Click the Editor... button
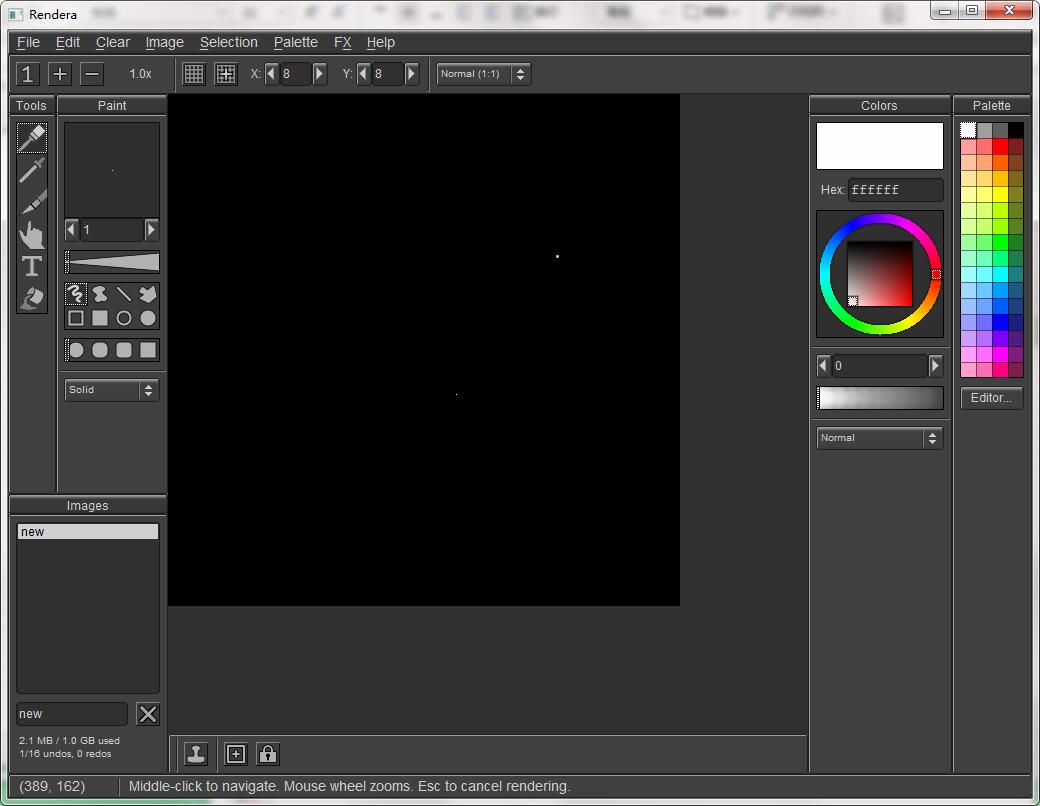Screen dimensions: 1040x806 991,398
